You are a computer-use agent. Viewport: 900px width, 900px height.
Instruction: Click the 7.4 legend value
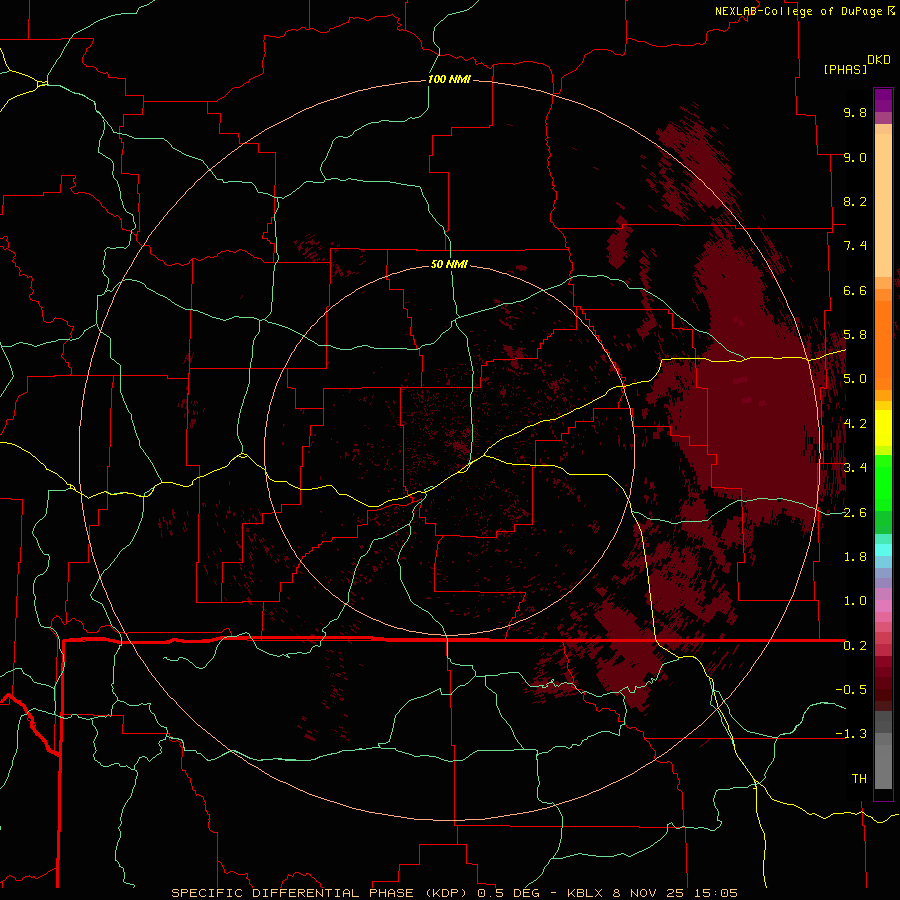point(855,246)
